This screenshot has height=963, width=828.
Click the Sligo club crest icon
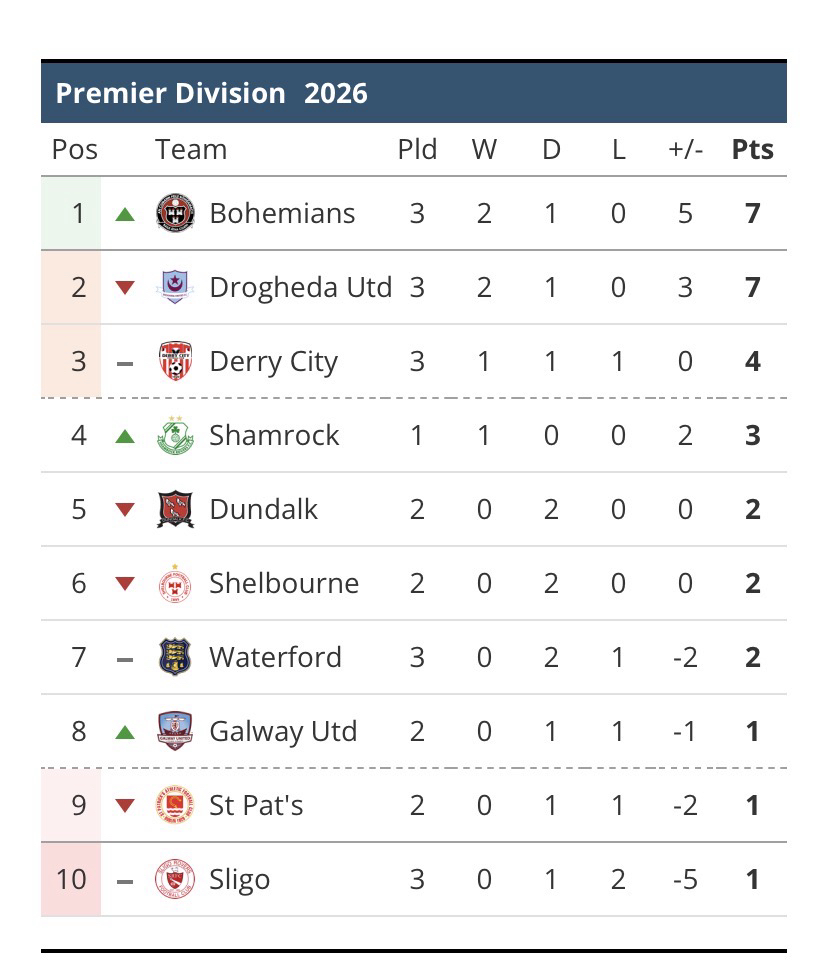click(x=175, y=880)
